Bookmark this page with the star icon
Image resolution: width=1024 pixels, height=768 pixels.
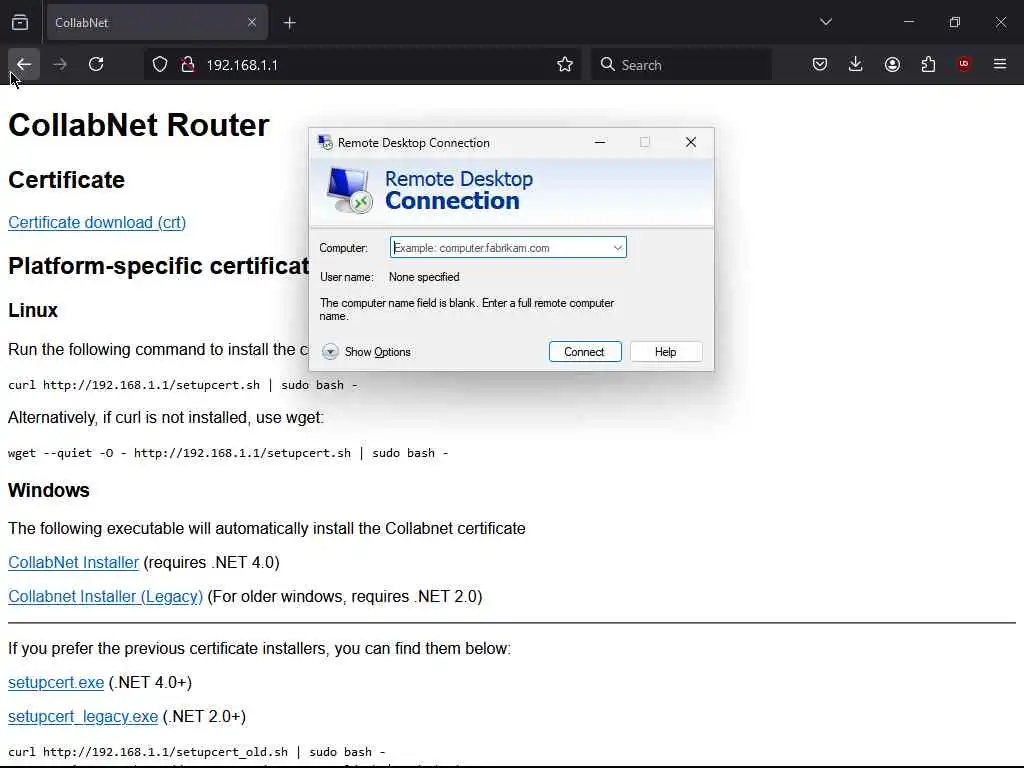tap(565, 65)
